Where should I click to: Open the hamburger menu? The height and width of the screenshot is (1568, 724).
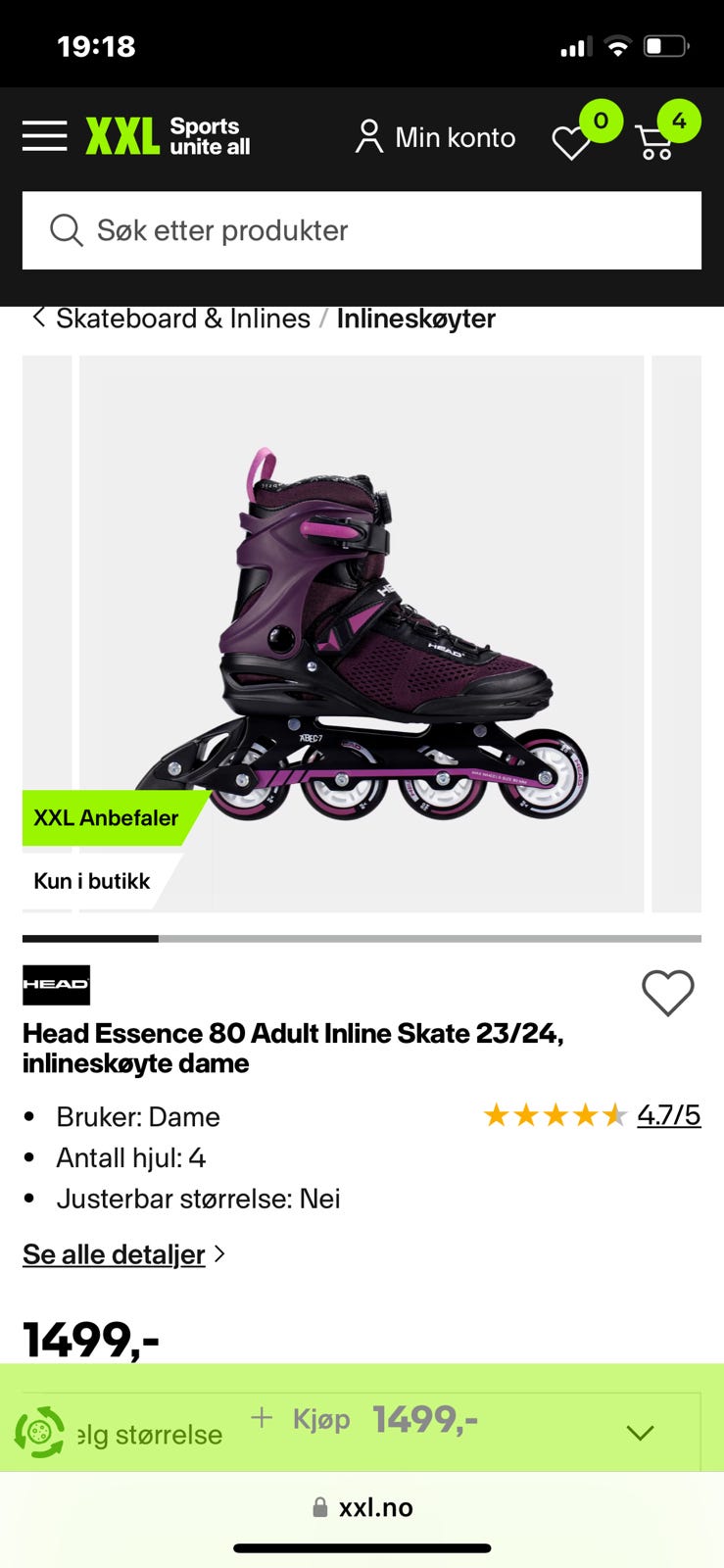point(45,136)
